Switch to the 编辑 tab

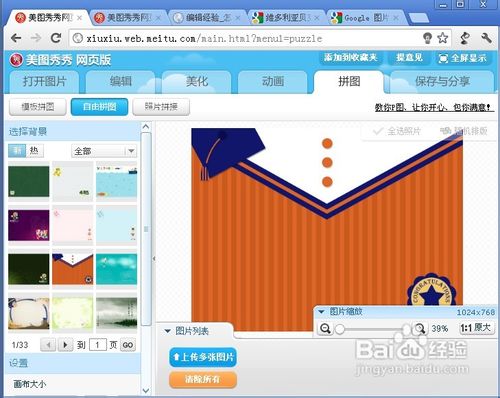[121, 81]
